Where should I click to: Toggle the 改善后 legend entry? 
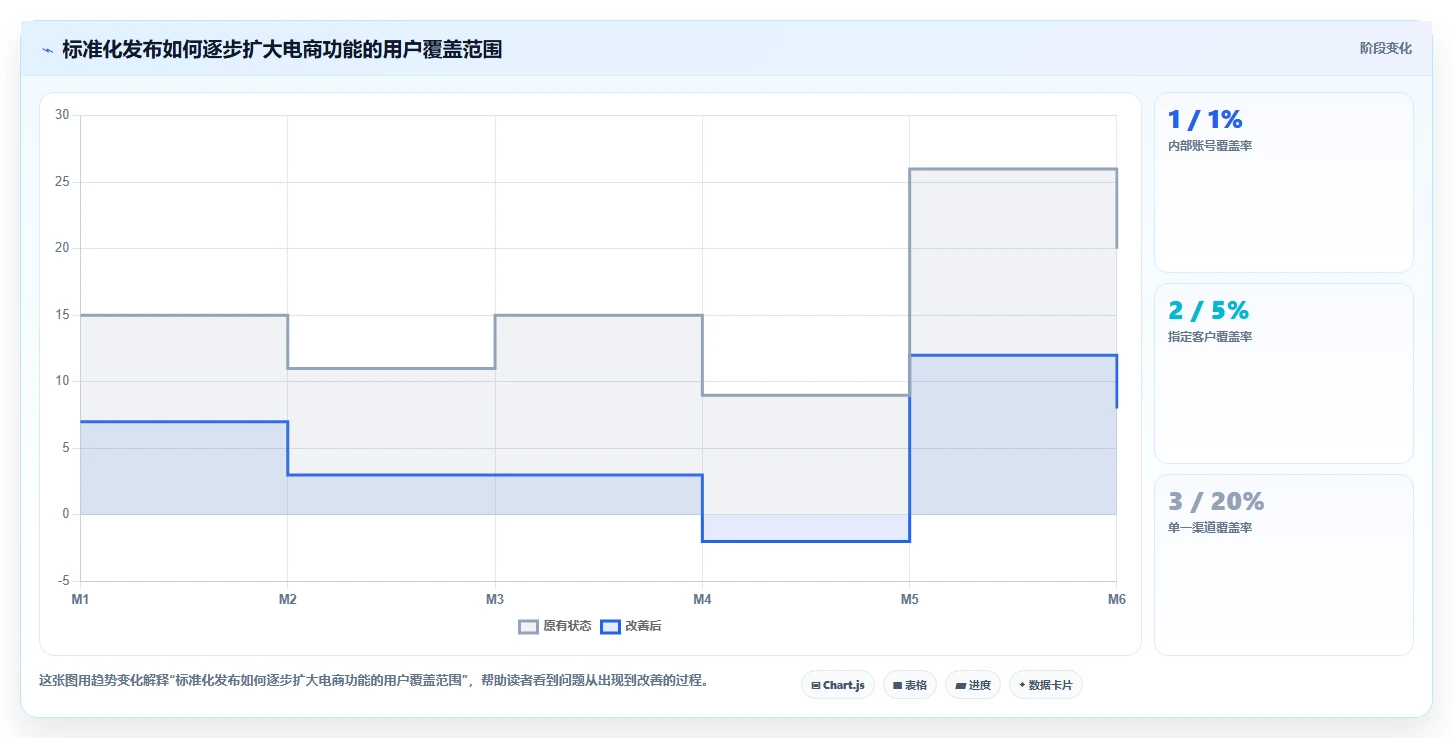pos(630,626)
